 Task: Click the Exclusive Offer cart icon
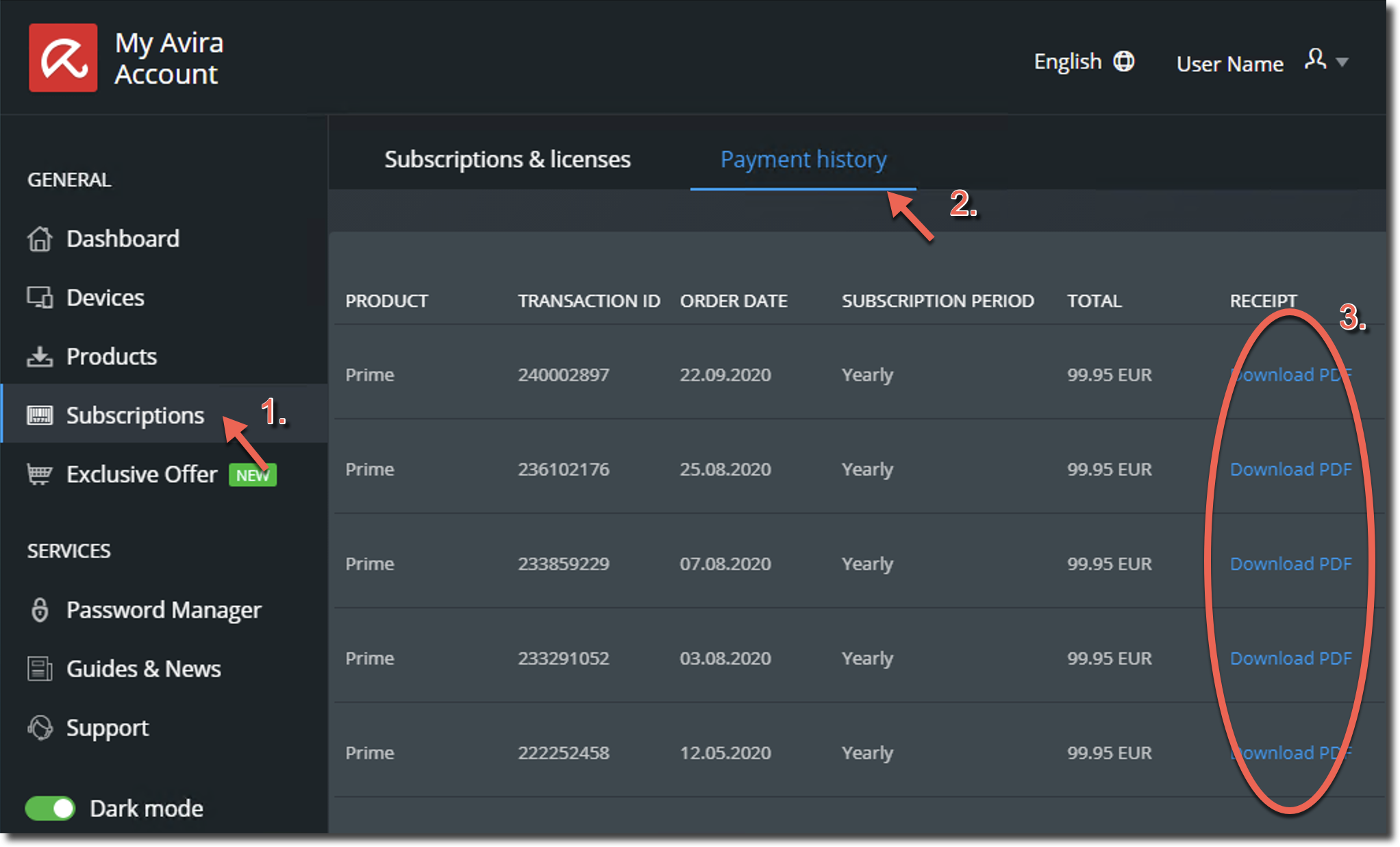40,474
